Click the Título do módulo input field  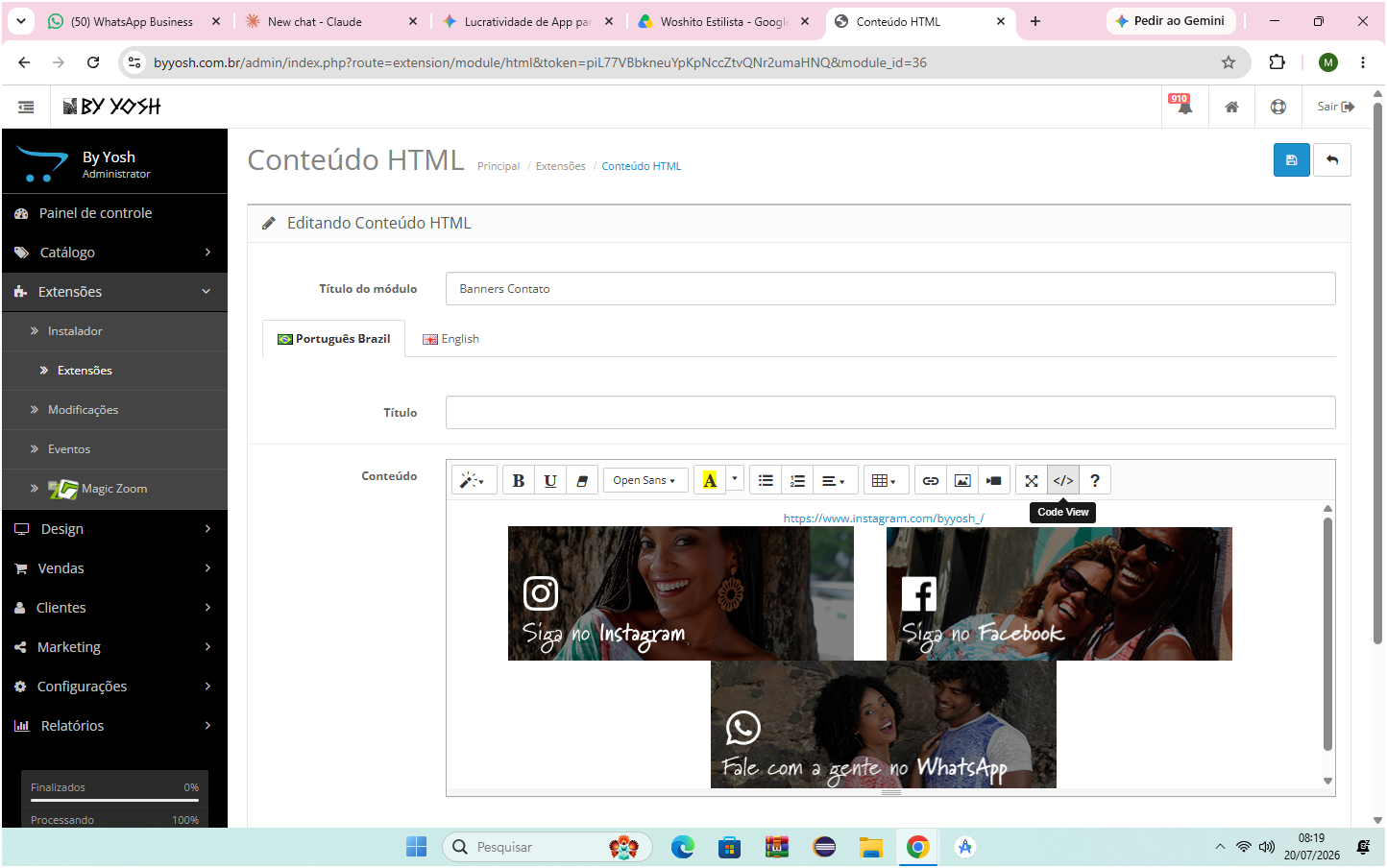click(890, 289)
